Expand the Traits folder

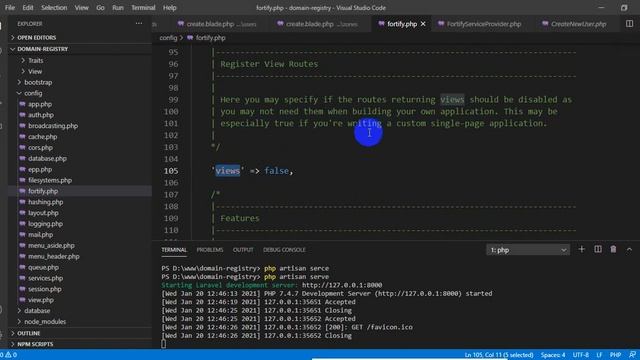(x=36, y=60)
